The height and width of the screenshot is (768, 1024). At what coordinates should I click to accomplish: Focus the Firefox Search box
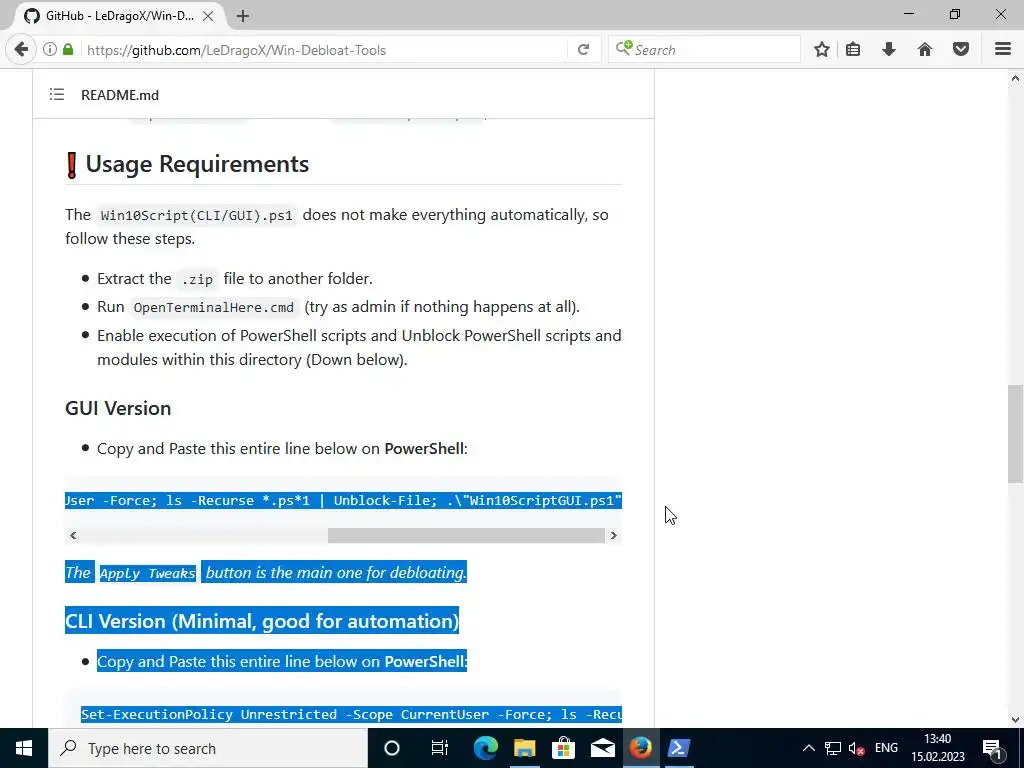click(x=704, y=50)
